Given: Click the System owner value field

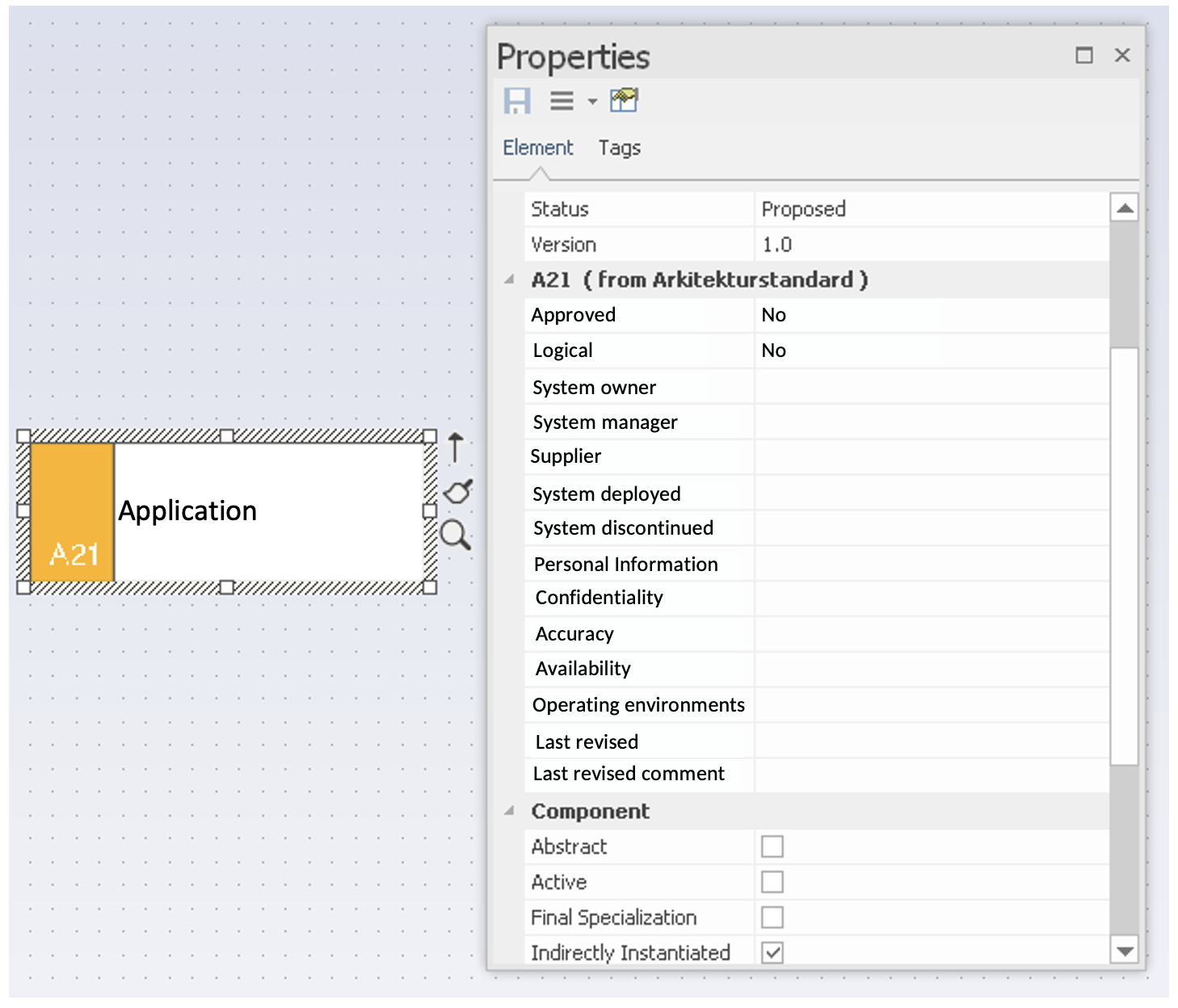Looking at the screenshot, I should tap(932, 387).
